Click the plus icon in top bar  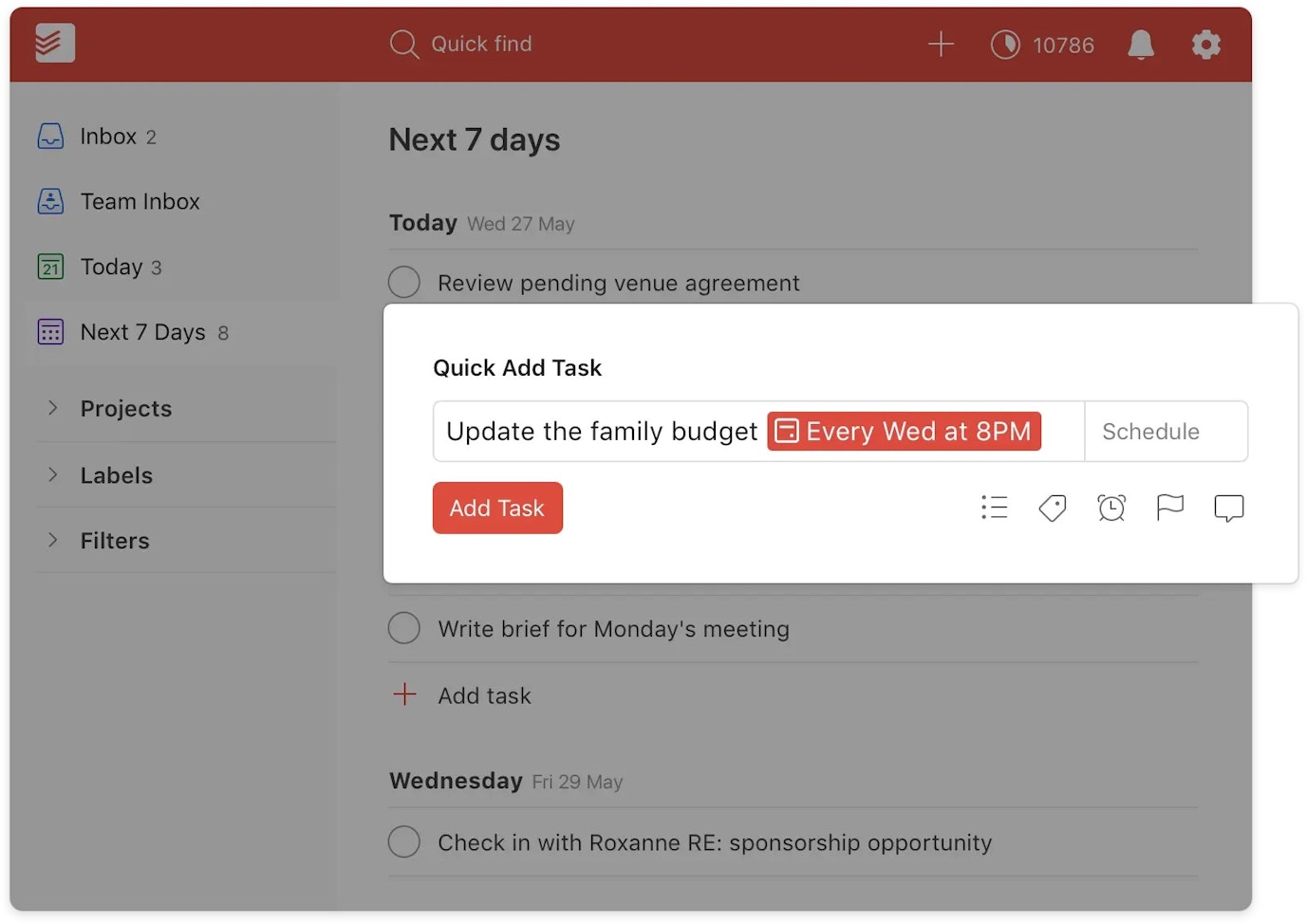[x=941, y=45]
